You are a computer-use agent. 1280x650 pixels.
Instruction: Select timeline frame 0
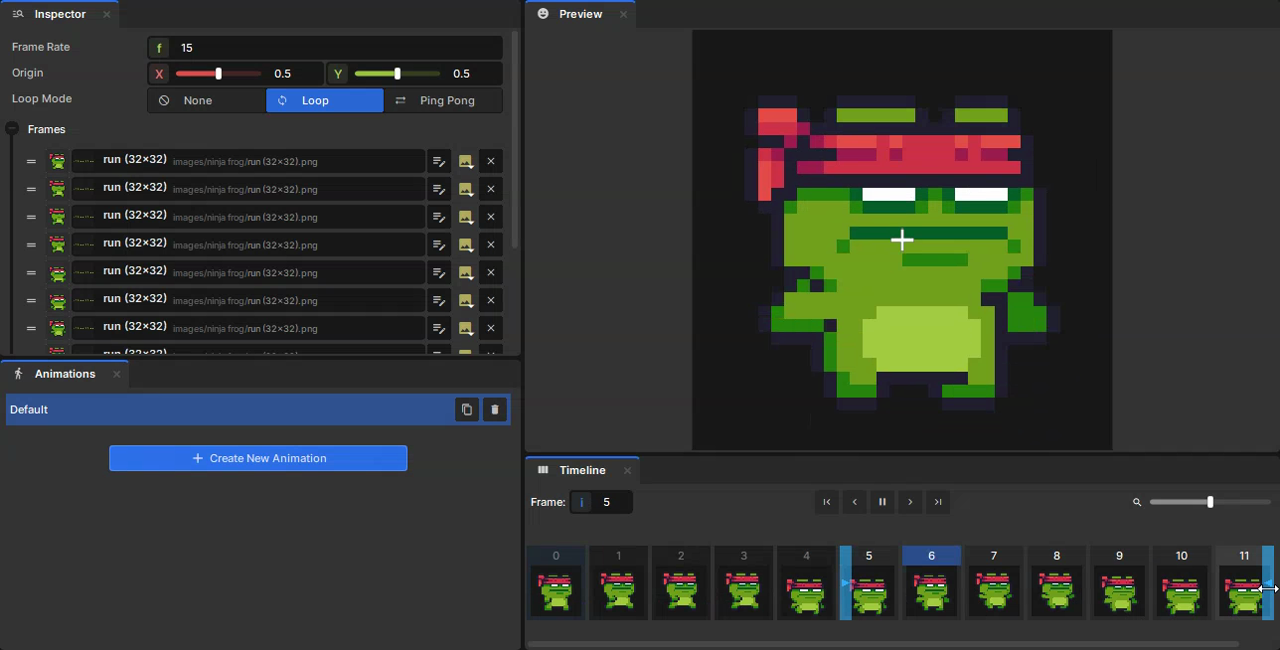(x=556, y=583)
